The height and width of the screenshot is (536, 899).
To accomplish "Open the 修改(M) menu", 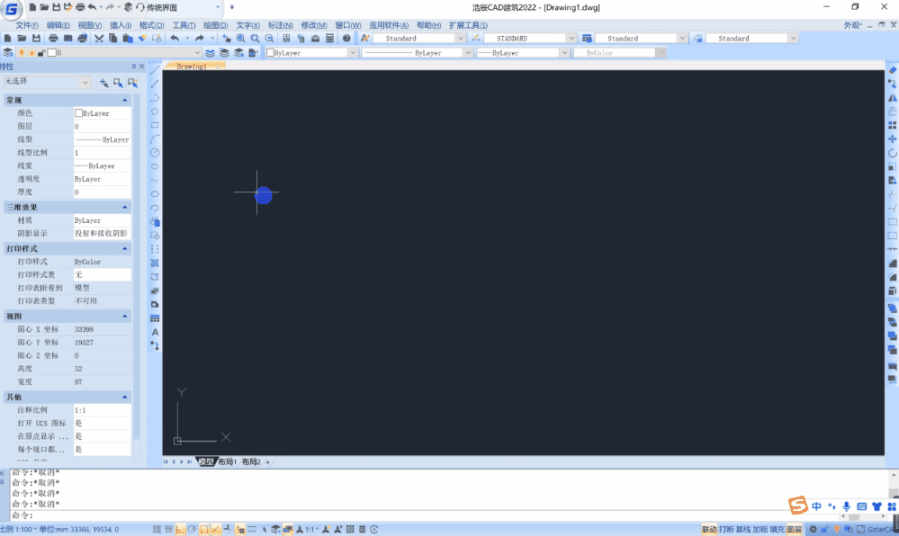I will click(x=314, y=25).
